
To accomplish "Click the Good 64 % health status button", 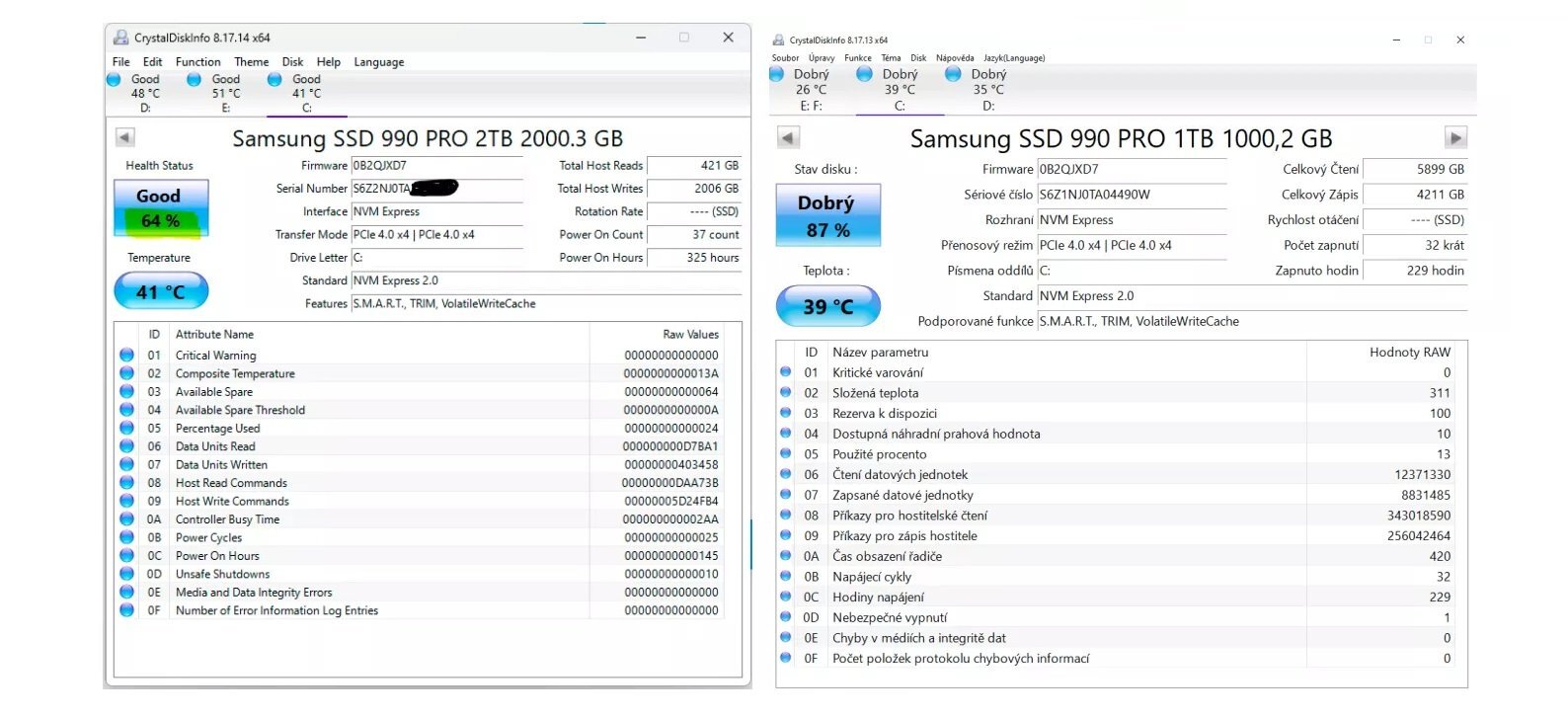I will 159,208.
